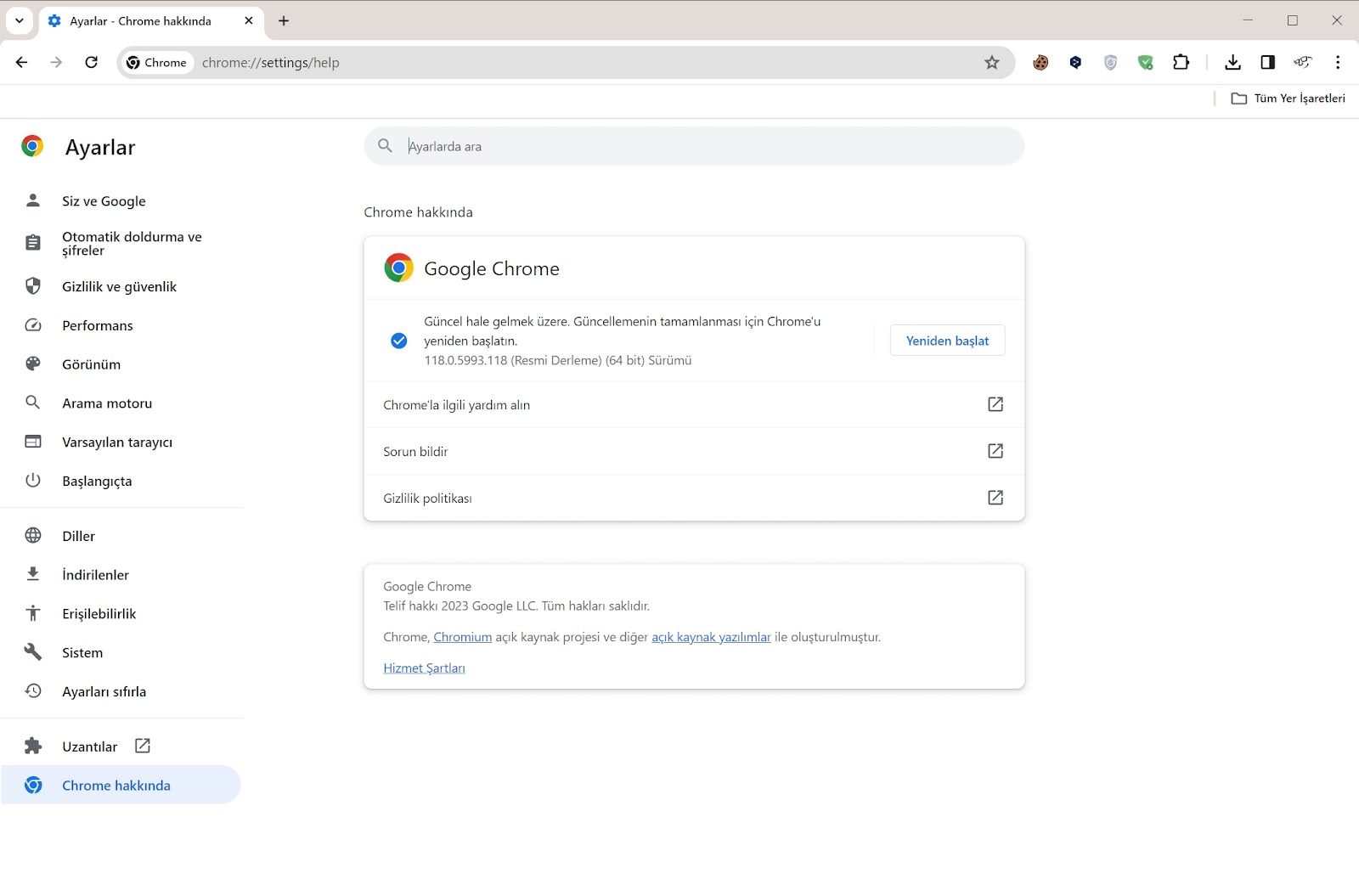This screenshot has height=896, width=1359.
Task: Select Chrome hakkında in sidebar
Action: click(x=121, y=786)
